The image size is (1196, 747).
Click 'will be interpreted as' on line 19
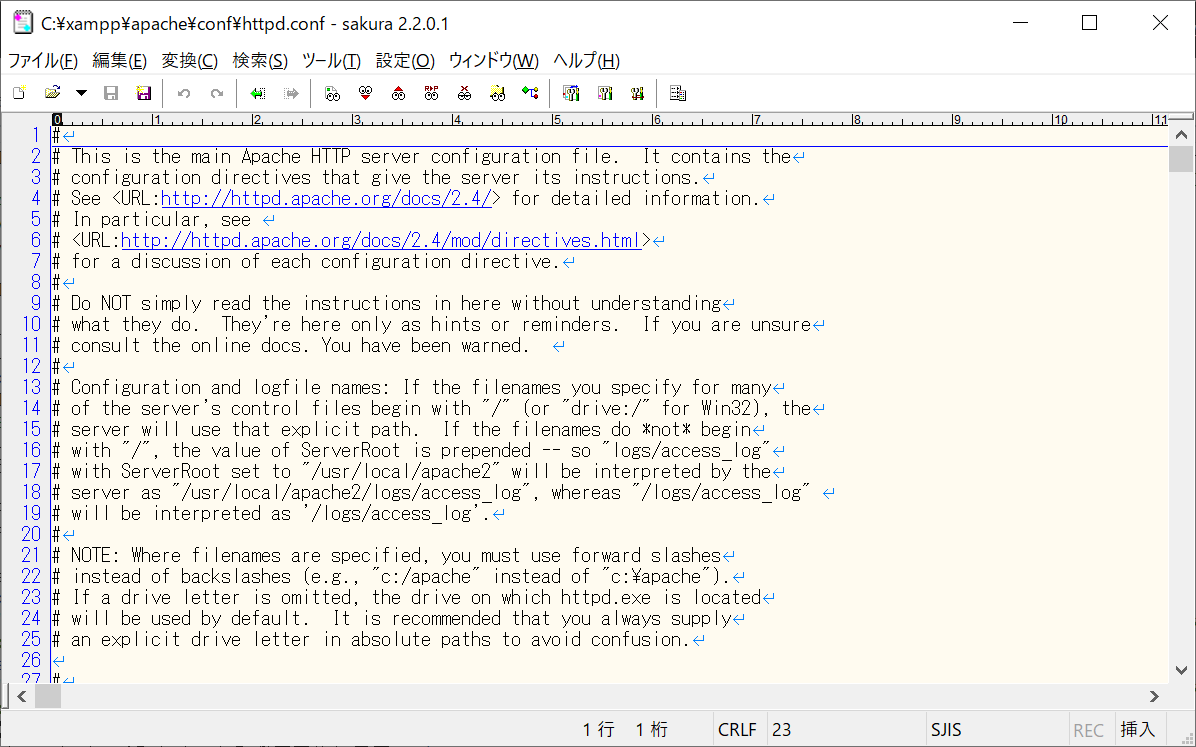point(181,514)
